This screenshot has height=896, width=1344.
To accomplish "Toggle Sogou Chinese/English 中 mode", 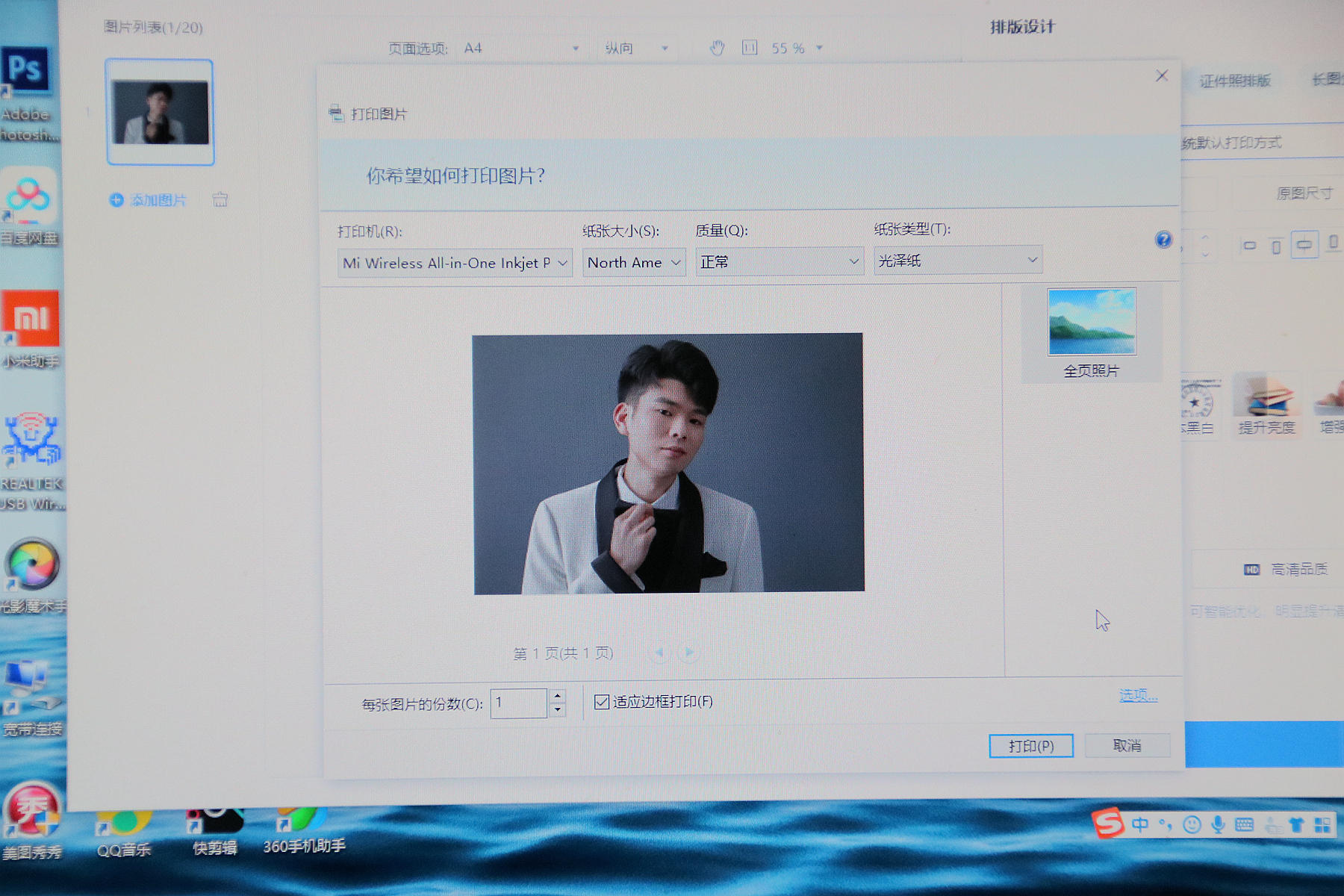I will 1140,824.
